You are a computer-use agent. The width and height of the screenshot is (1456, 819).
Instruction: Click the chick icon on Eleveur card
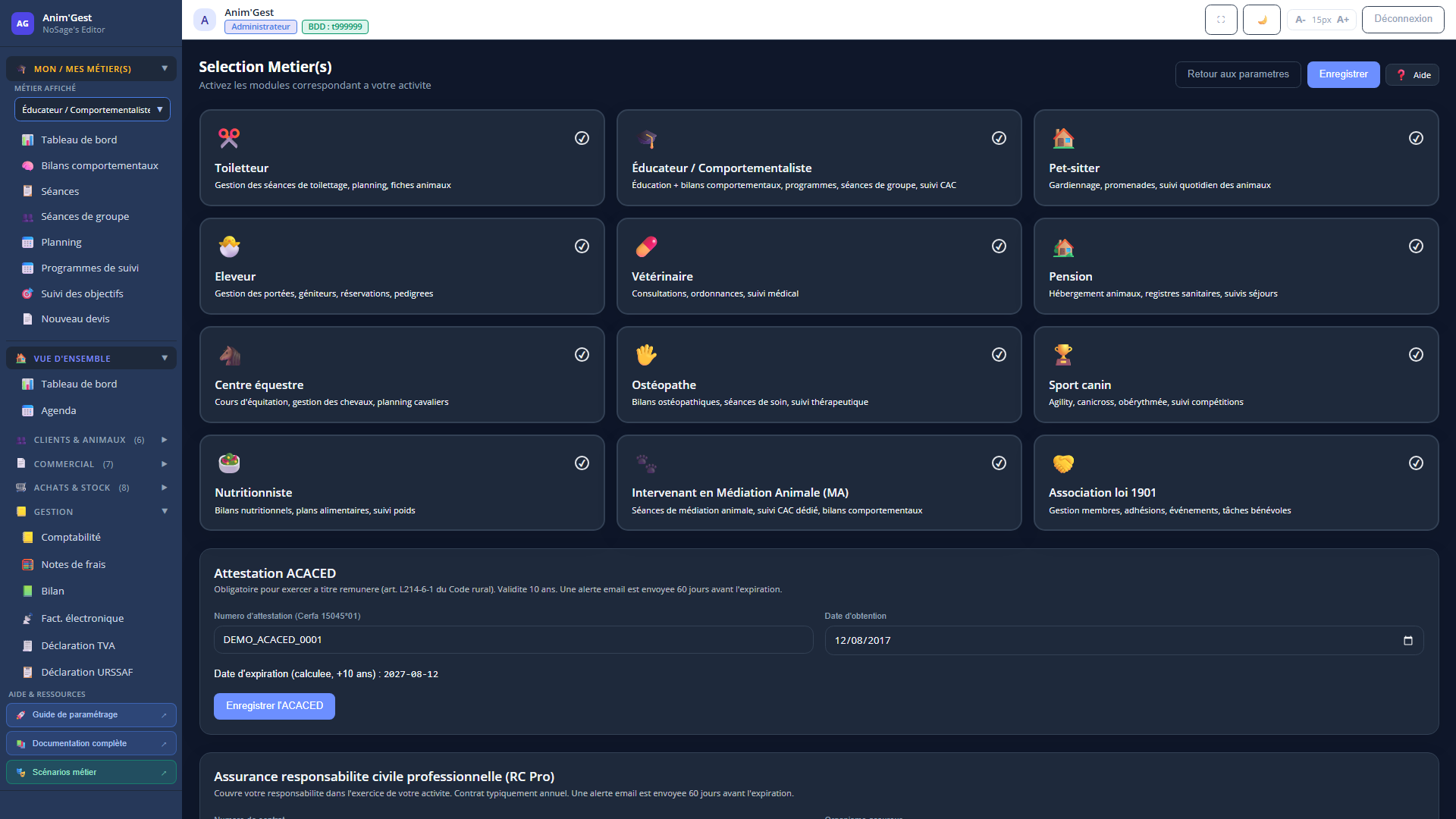tap(229, 246)
